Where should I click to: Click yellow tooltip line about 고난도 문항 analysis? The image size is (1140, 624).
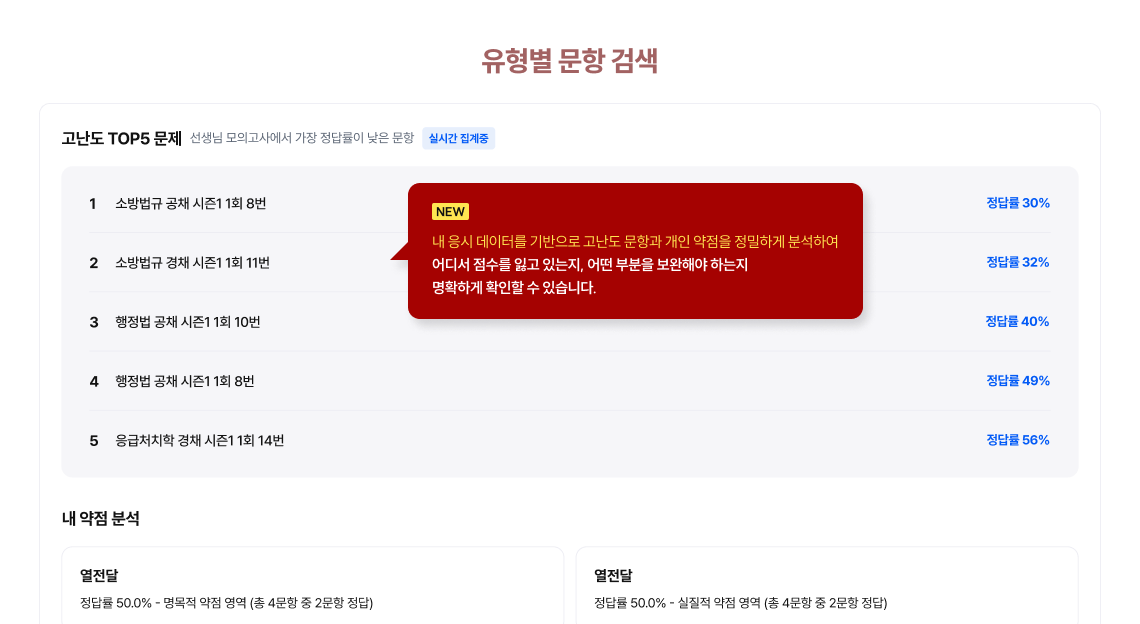tap(635, 241)
